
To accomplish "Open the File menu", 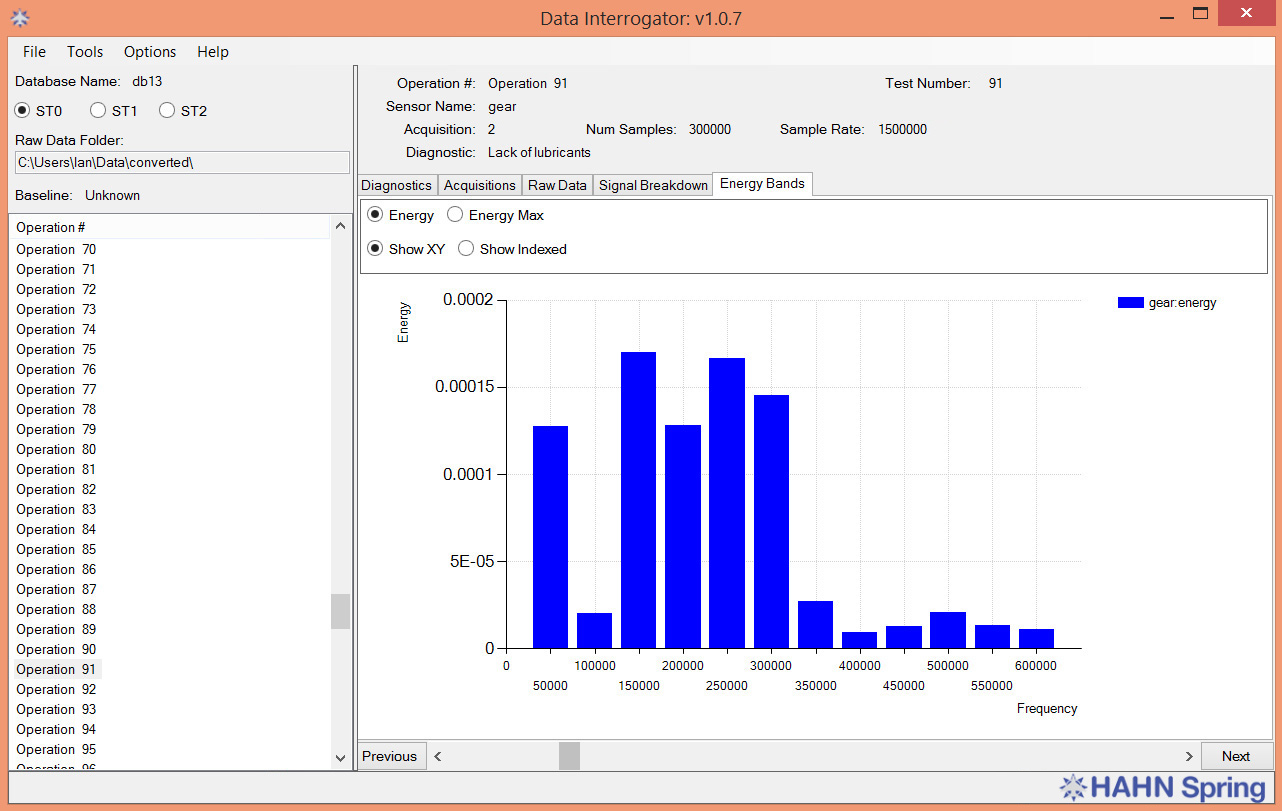I will [x=34, y=51].
